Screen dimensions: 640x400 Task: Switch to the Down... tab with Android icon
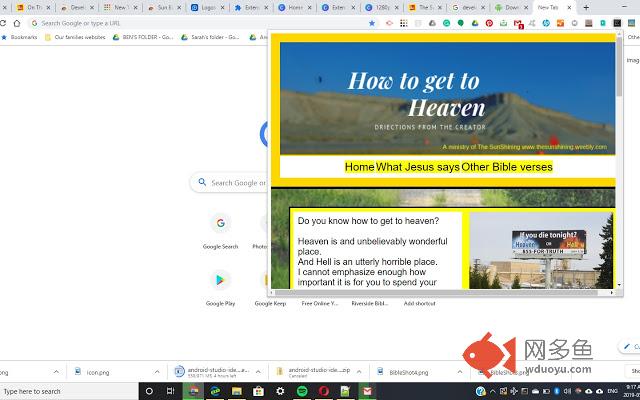coord(511,7)
